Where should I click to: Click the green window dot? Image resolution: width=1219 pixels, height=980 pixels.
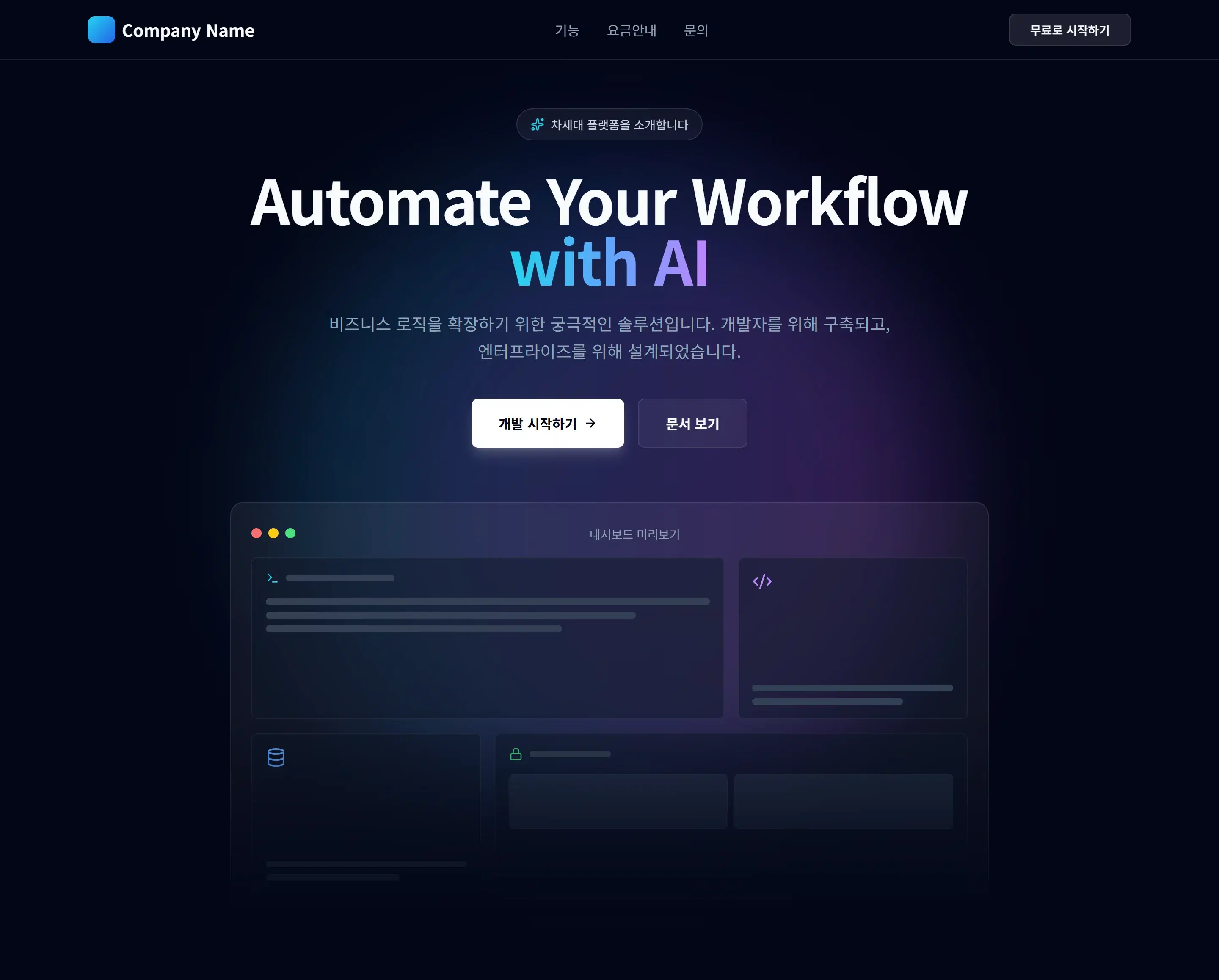point(290,533)
